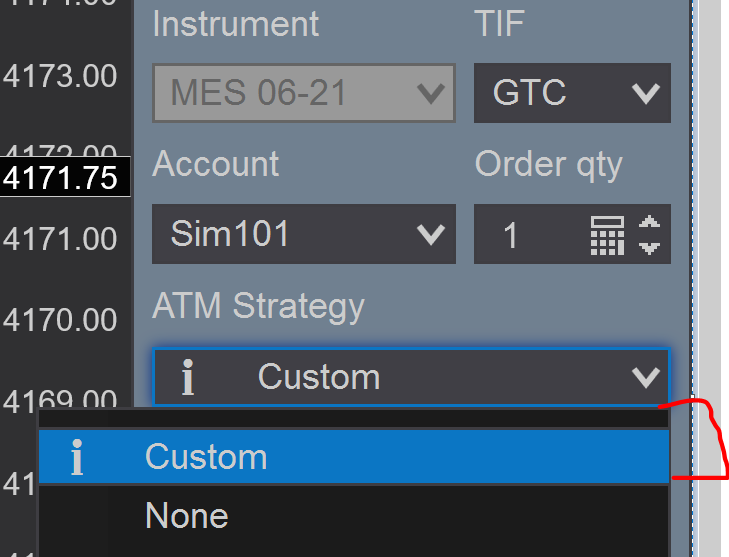Choose None in the ATM Strategy list

click(187, 516)
